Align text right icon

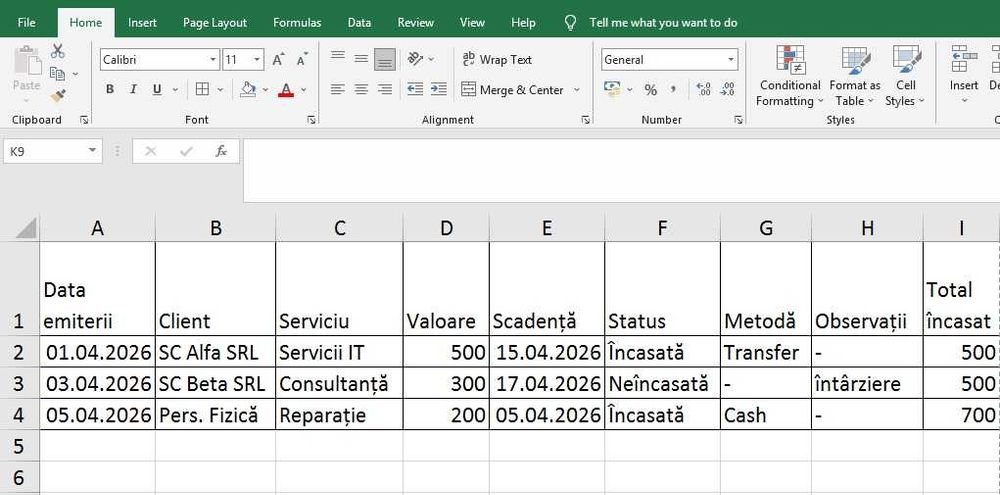click(385, 89)
